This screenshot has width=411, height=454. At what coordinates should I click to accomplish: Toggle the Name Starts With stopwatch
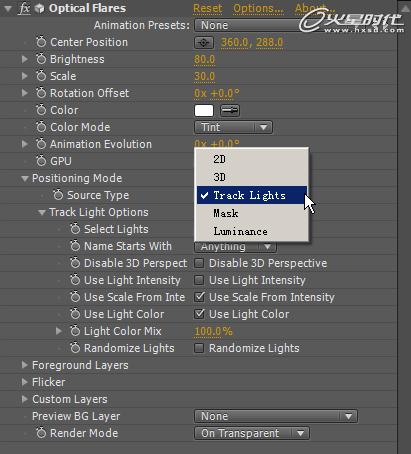75,246
